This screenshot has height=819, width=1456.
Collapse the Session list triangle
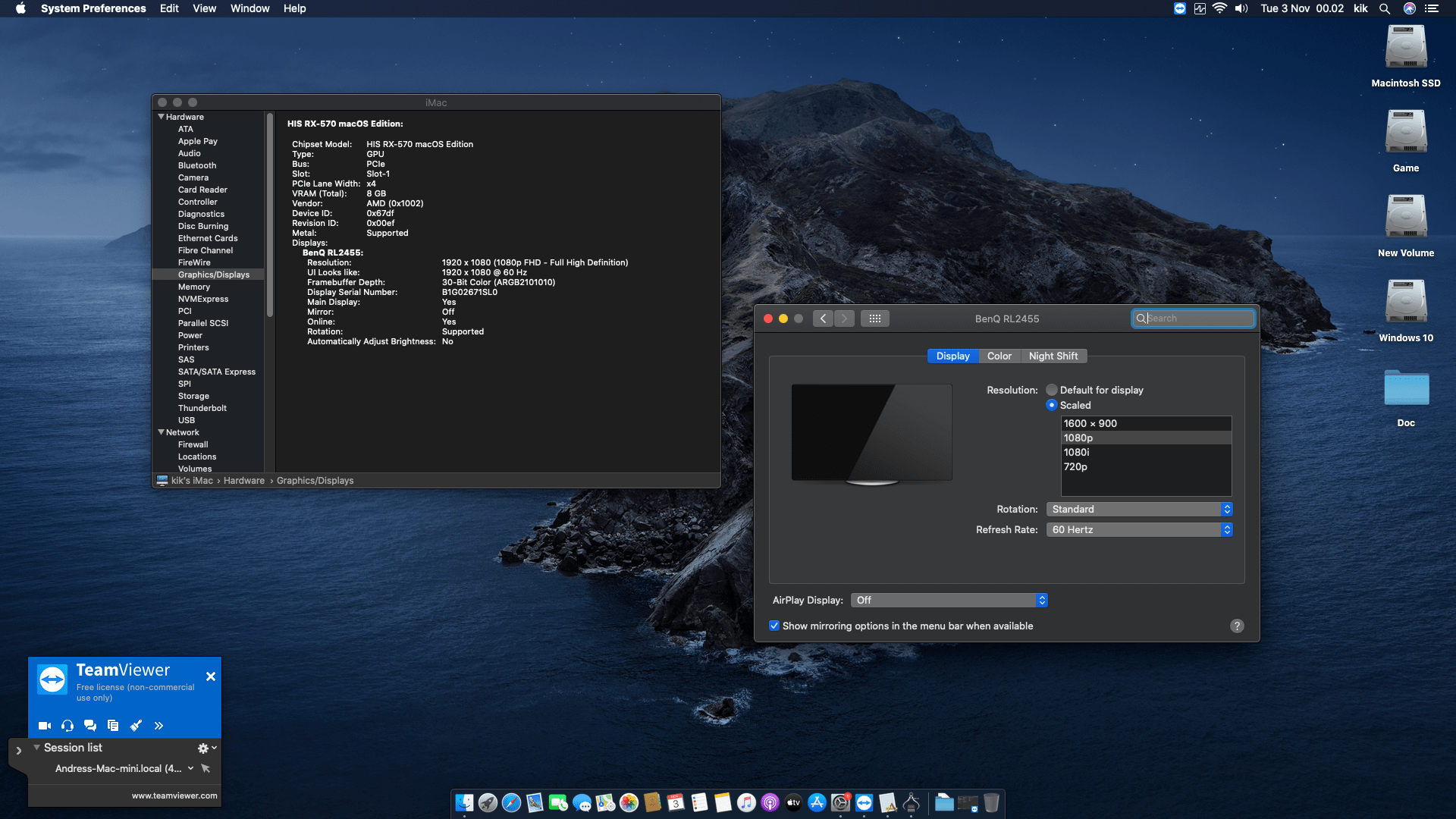36,747
